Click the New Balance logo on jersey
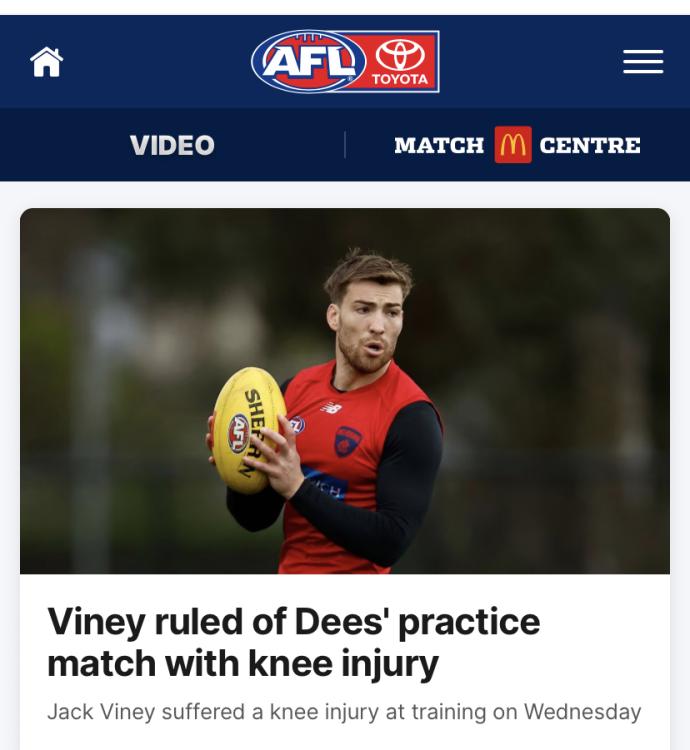The width and height of the screenshot is (690, 750). pyautogui.click(x=332, y=409)
